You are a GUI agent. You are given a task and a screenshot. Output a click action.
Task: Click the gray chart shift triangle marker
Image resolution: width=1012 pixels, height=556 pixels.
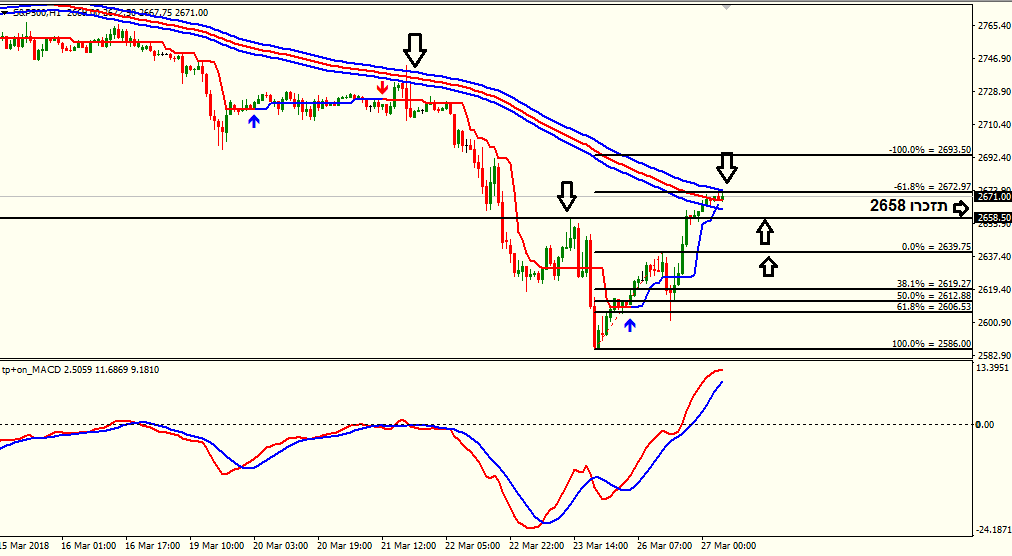[727, 7]
